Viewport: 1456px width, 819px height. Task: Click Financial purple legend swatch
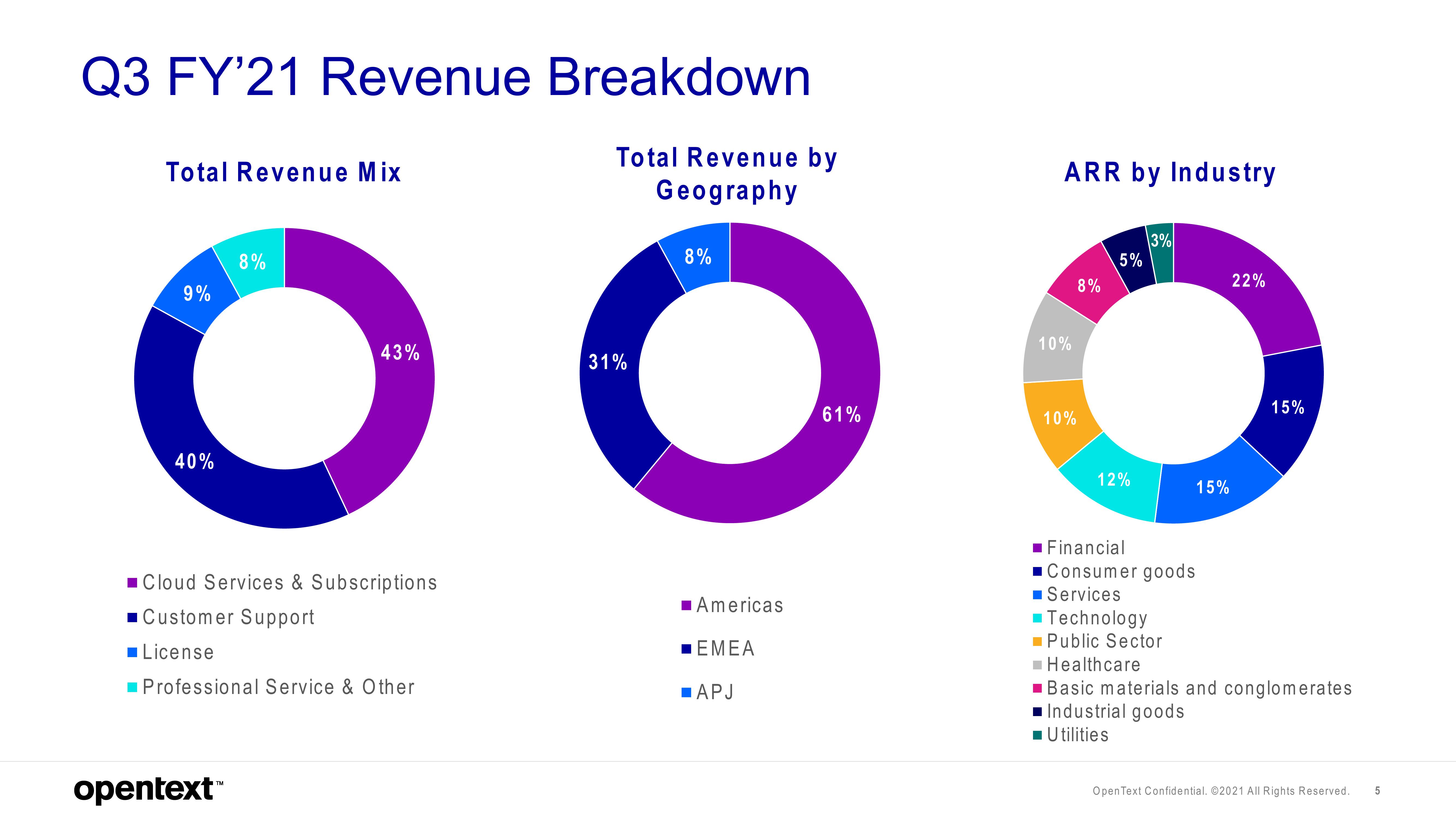tap(1037, 548)
